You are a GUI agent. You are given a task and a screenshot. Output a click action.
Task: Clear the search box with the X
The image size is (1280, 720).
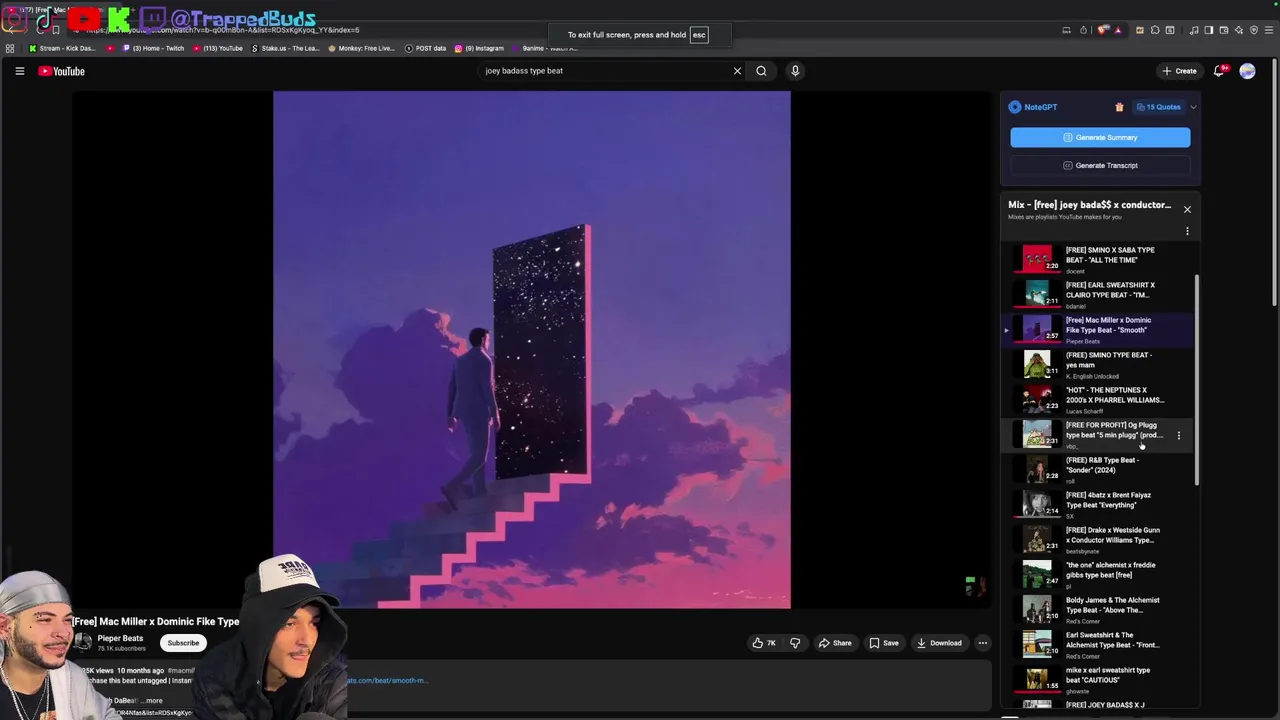(737, 71)
